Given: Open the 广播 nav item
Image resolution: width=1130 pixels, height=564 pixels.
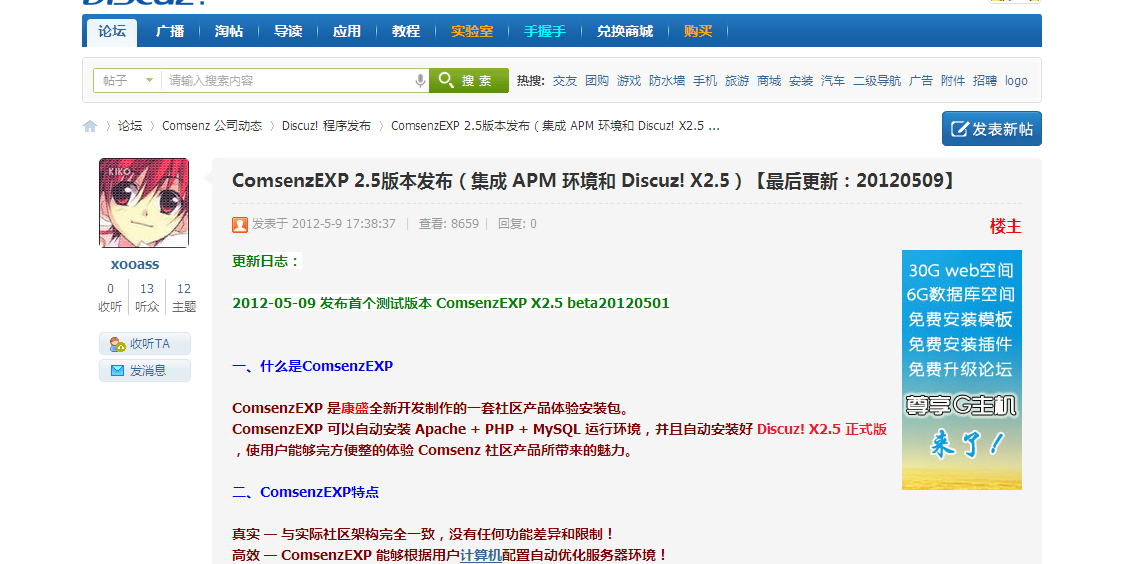Looking at the screenshot, I should point(170,32).
